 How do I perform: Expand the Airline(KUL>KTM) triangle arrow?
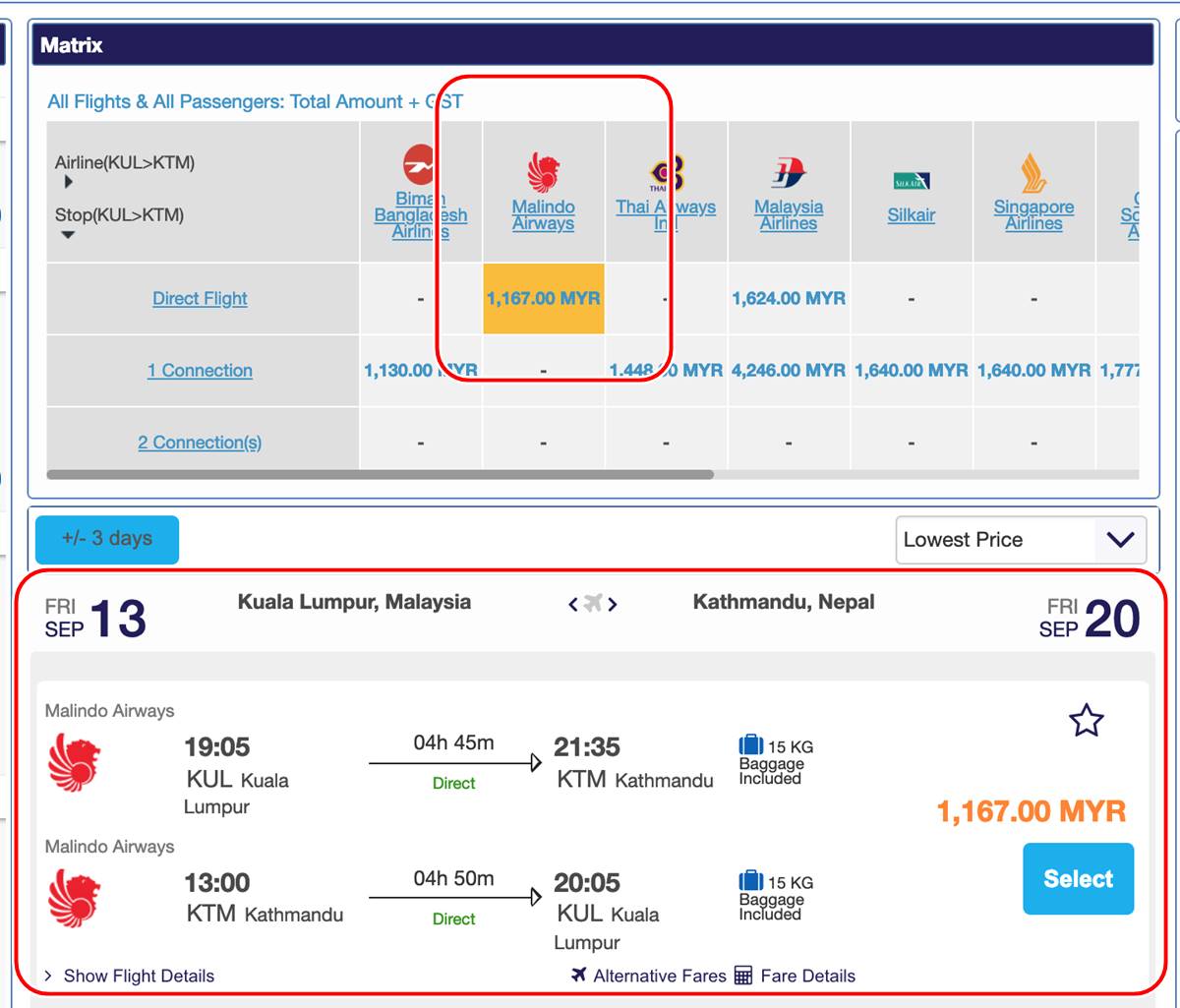[69, 182]
